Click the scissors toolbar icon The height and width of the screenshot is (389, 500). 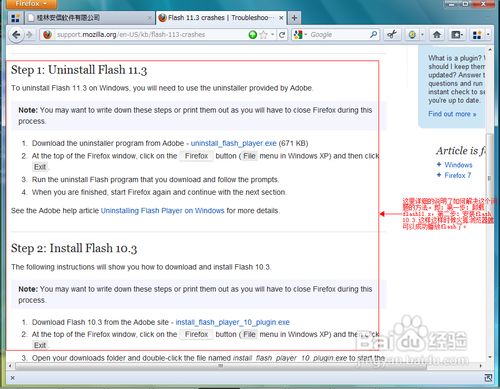pos(392,35)
